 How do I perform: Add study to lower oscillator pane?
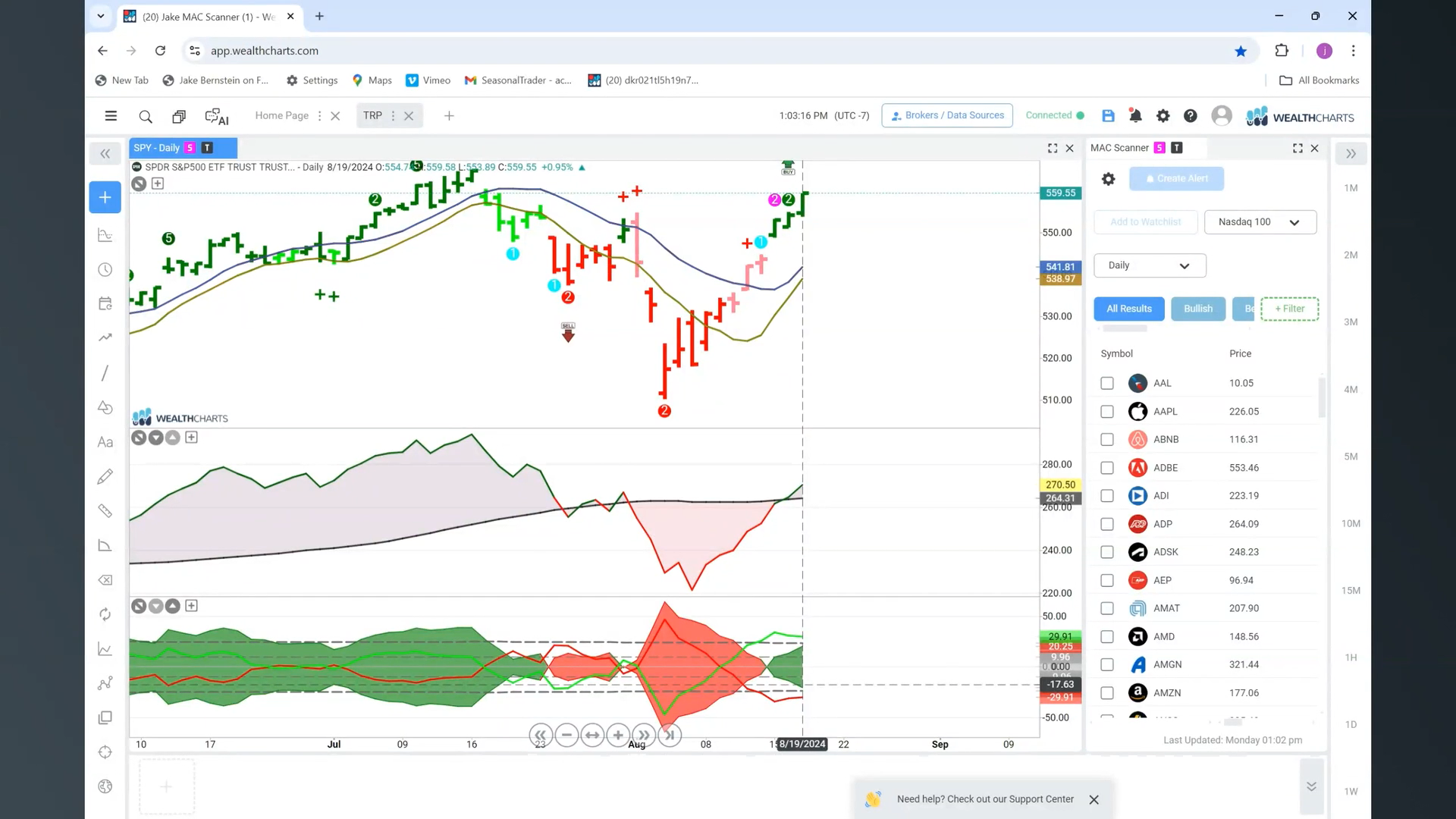[x=191, y=606]
